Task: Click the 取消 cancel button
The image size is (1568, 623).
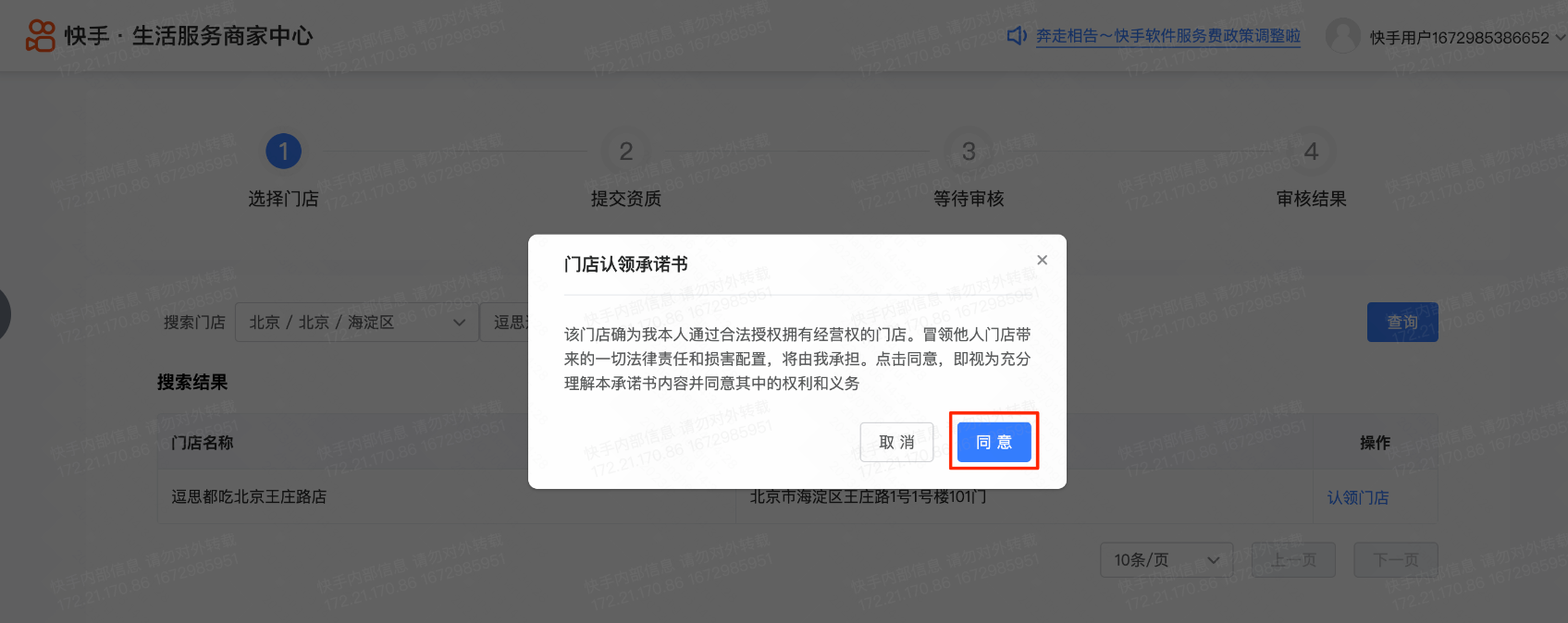Action: [896, 442]
